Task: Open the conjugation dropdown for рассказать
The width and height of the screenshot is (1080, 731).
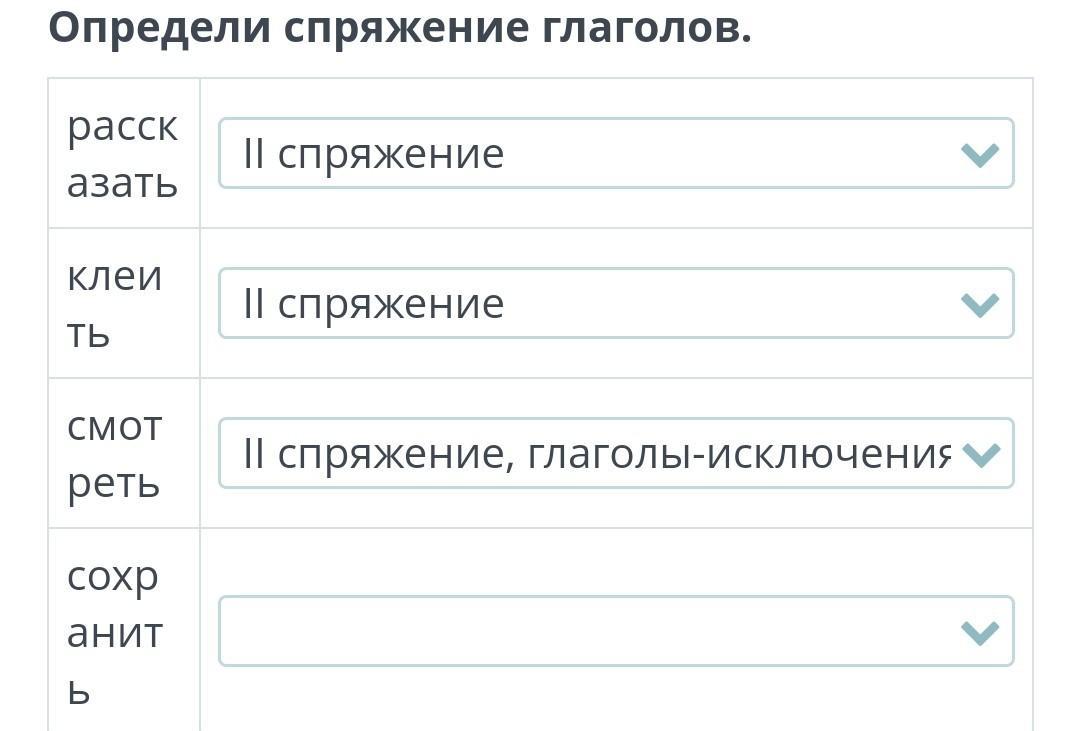Action: pyautogui.click(x=616, y=153)
